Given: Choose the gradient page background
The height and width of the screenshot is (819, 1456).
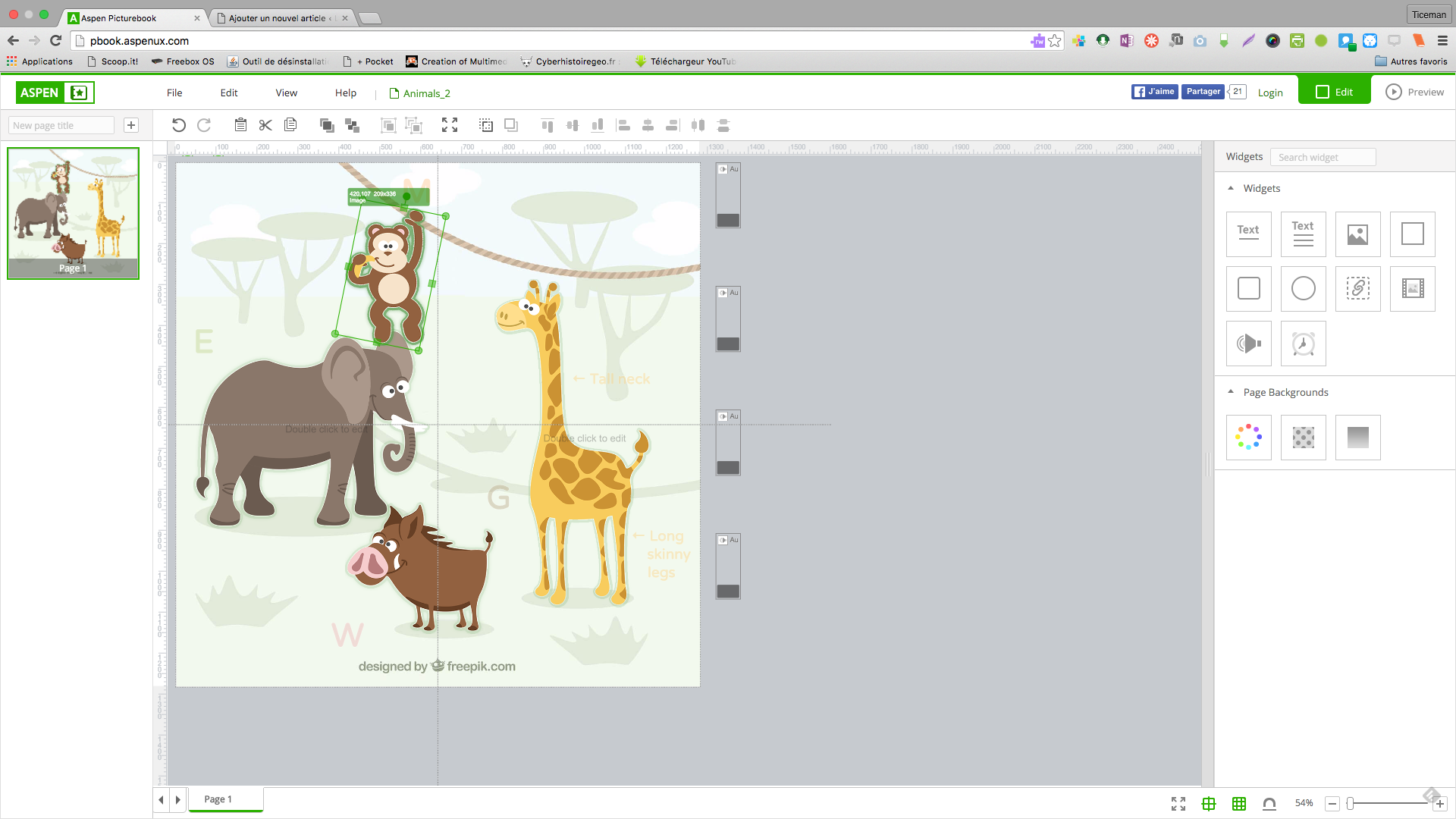Looking at the screenshot, I should [x=1357, y=438].
